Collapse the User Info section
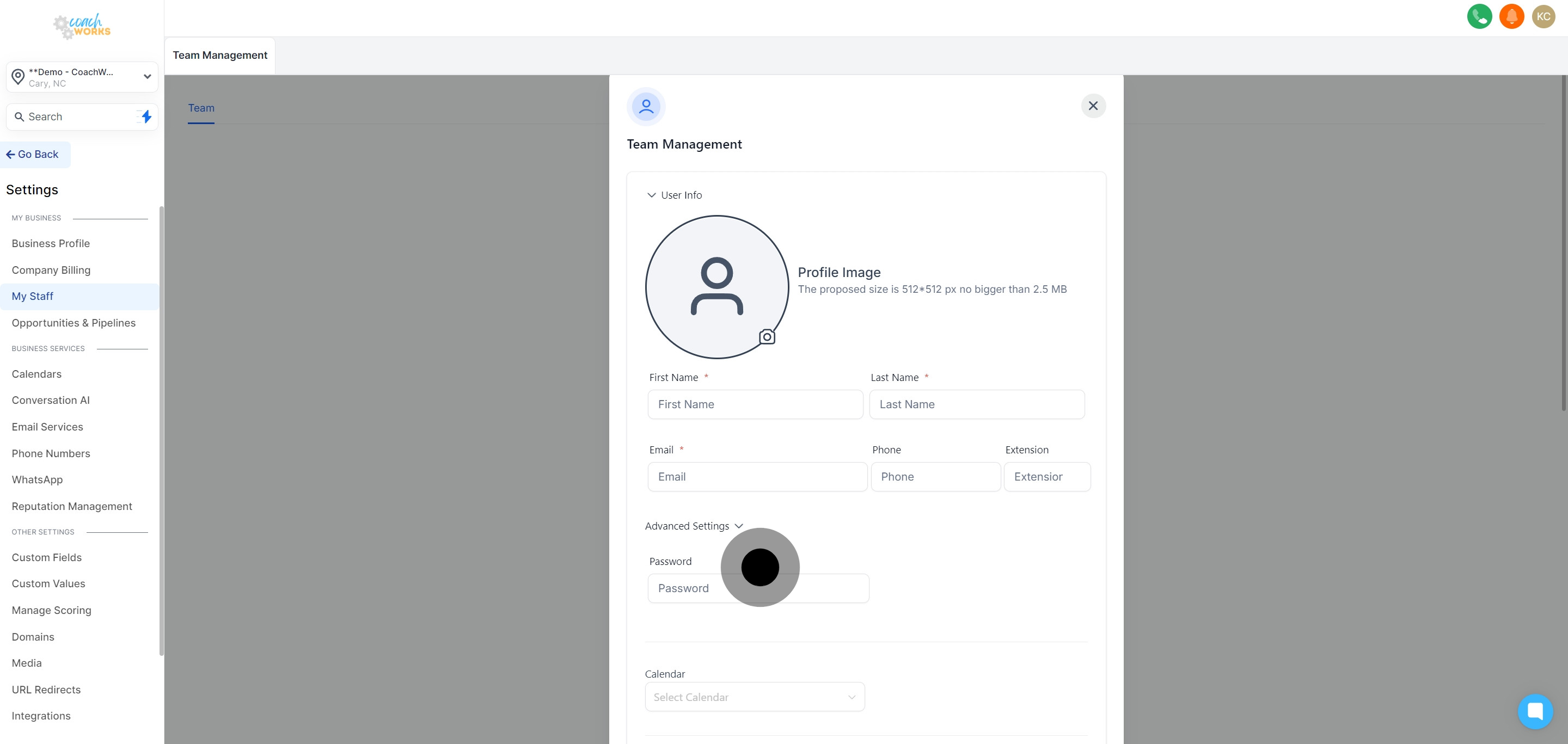 (651, 195)
